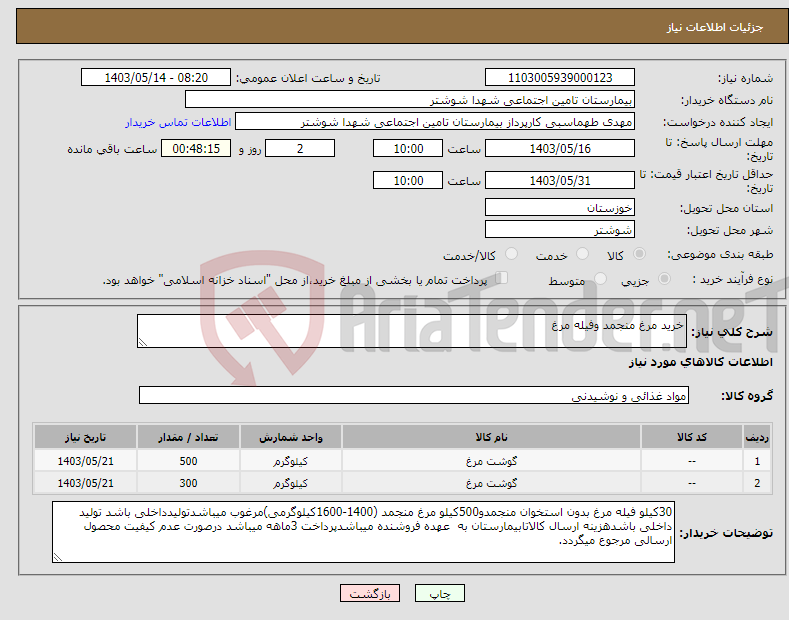Click the need number field 1103005939000123
This screenshot has height=620, width=789.
[560, 78]
